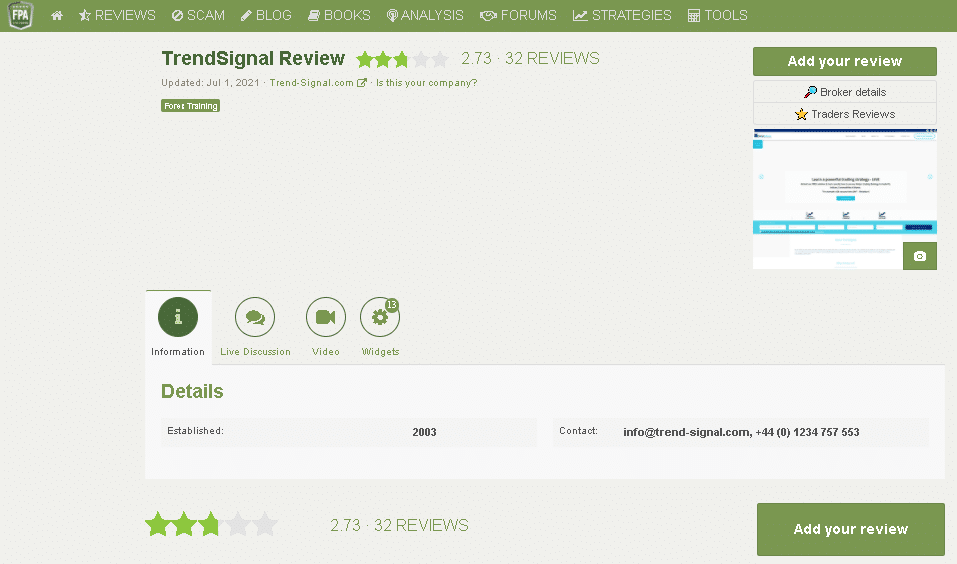
Task: Open the Tools menu
Action: [x=718, y=16]
